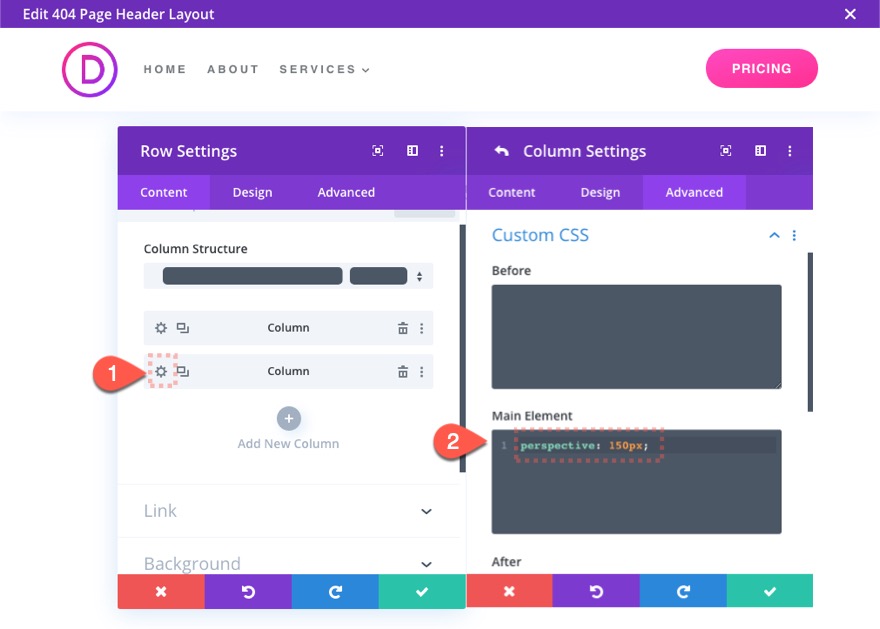Discard changes in Row Settings
Viewport: 880px width, 629px height.
pos(161,591)
